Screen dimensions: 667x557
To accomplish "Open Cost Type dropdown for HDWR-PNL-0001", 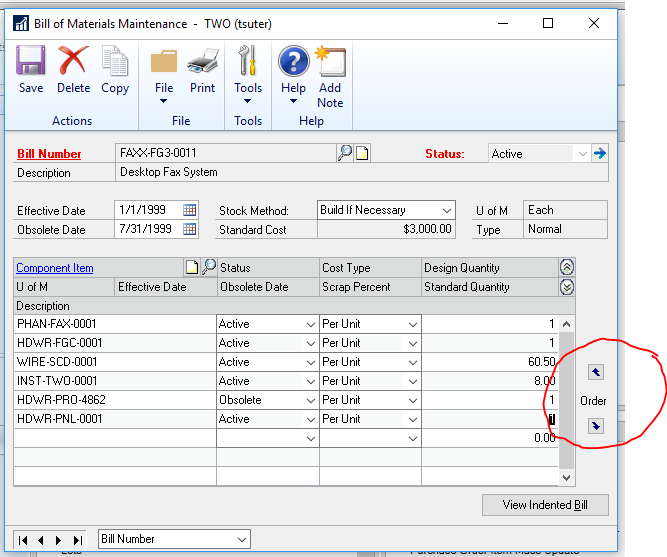I will [413, 420].
